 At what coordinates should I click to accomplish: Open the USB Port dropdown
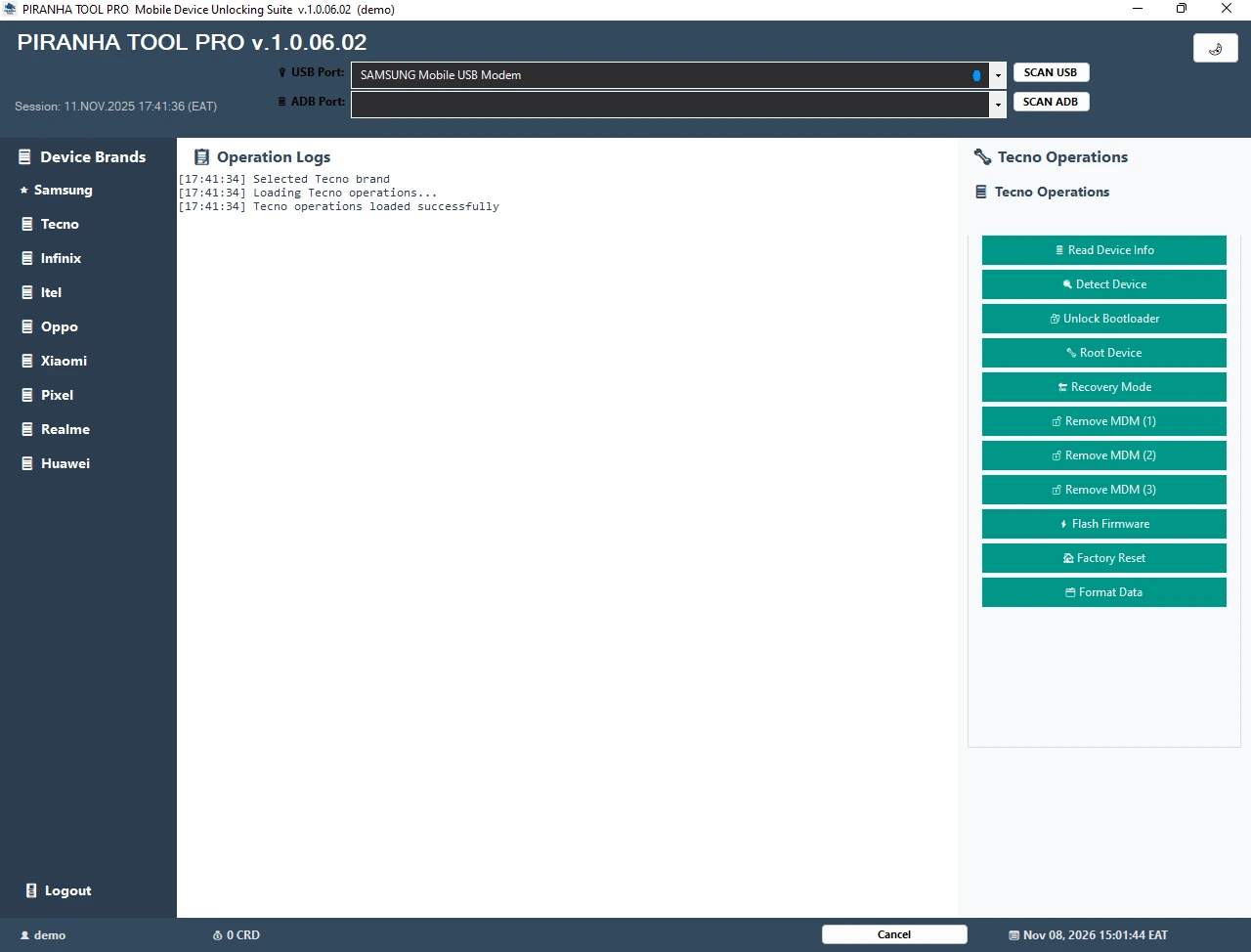click(x=998, y=75)
